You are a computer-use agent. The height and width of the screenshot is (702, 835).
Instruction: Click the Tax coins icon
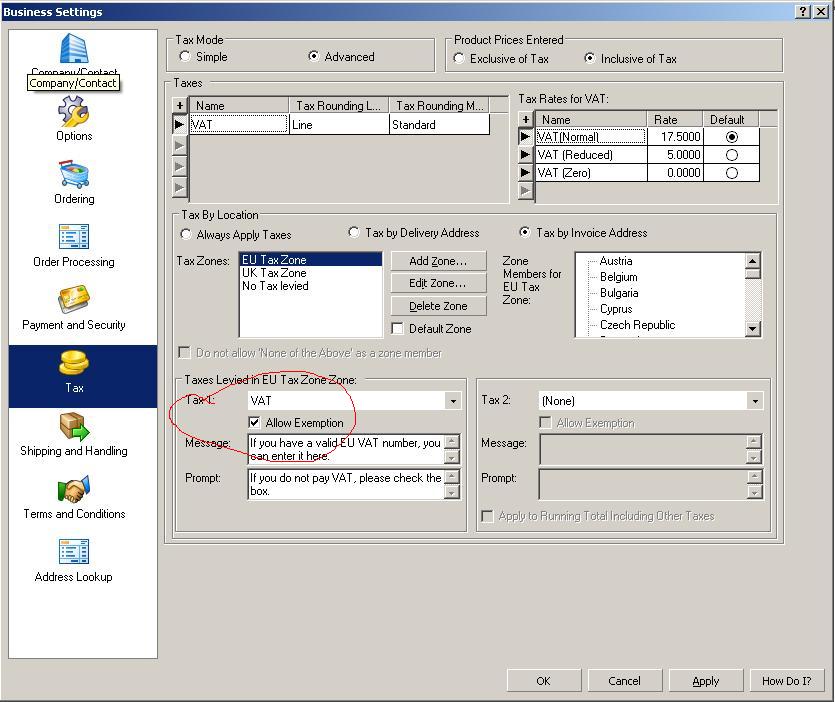tap(74, 365)
